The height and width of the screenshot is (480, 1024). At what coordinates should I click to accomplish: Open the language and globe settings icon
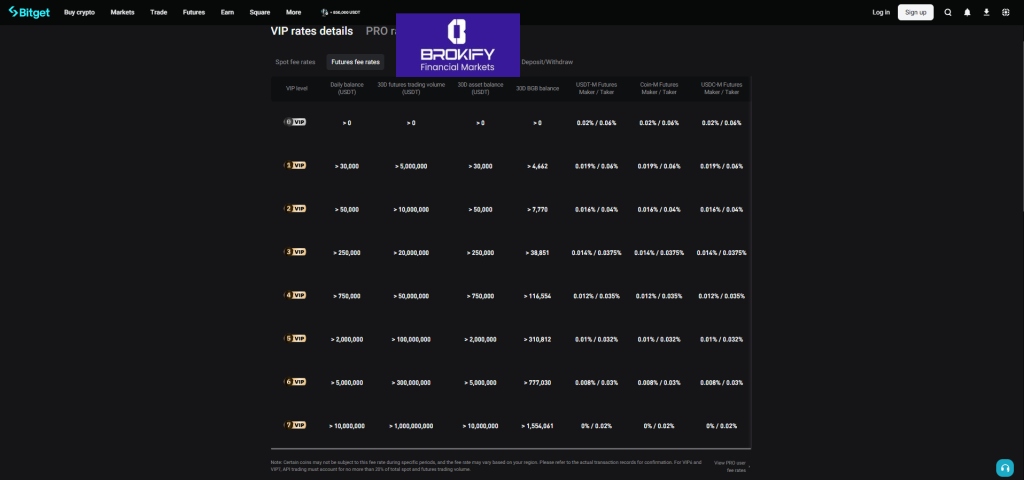coord(1005,12)
